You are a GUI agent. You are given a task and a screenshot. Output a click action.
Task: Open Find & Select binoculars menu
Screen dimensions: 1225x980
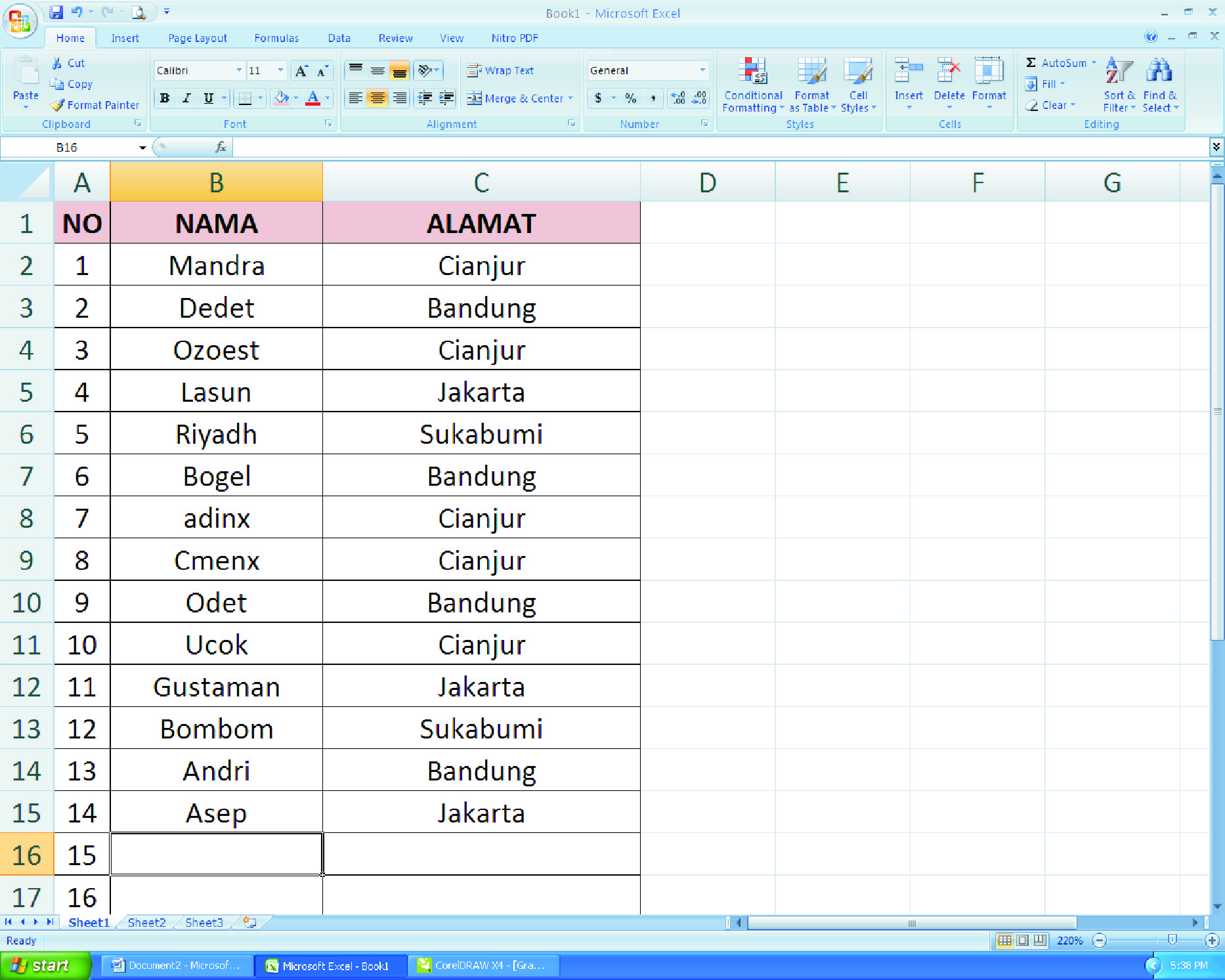pos(1160,85)
